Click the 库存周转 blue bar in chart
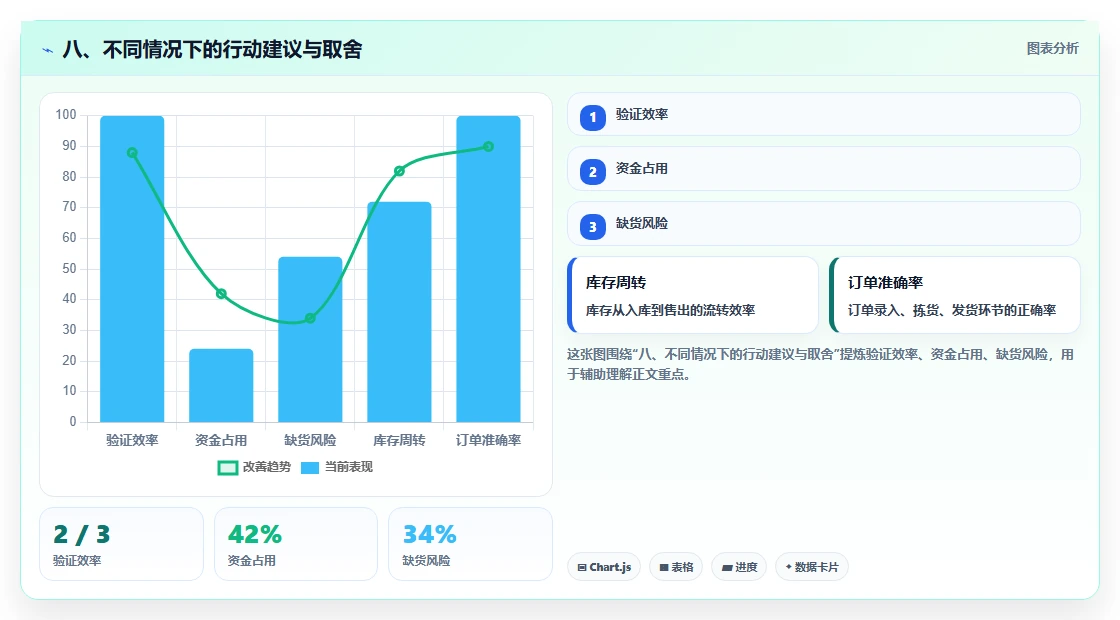This screenshot has height=620, width=1120. (x=399, y=311)
